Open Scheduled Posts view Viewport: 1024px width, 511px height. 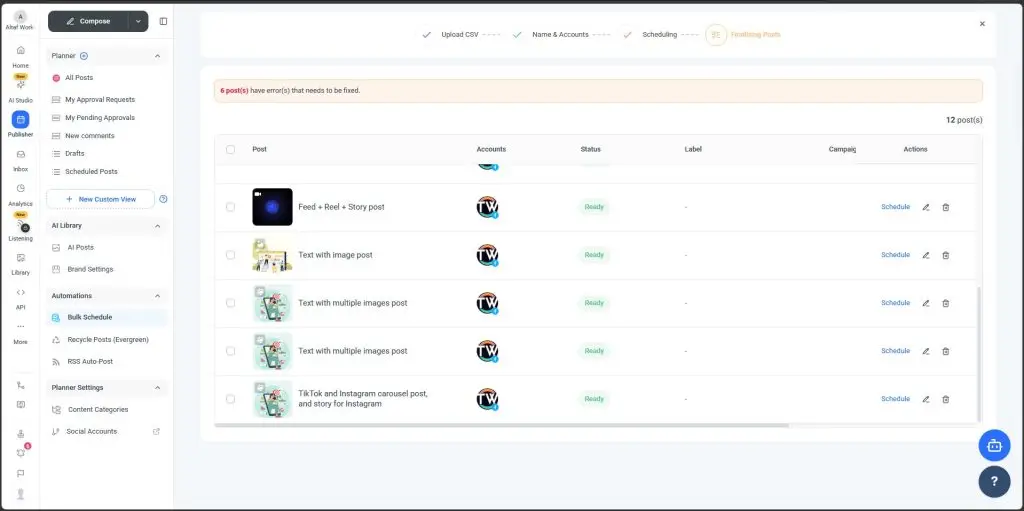click(x=91, y=172)
